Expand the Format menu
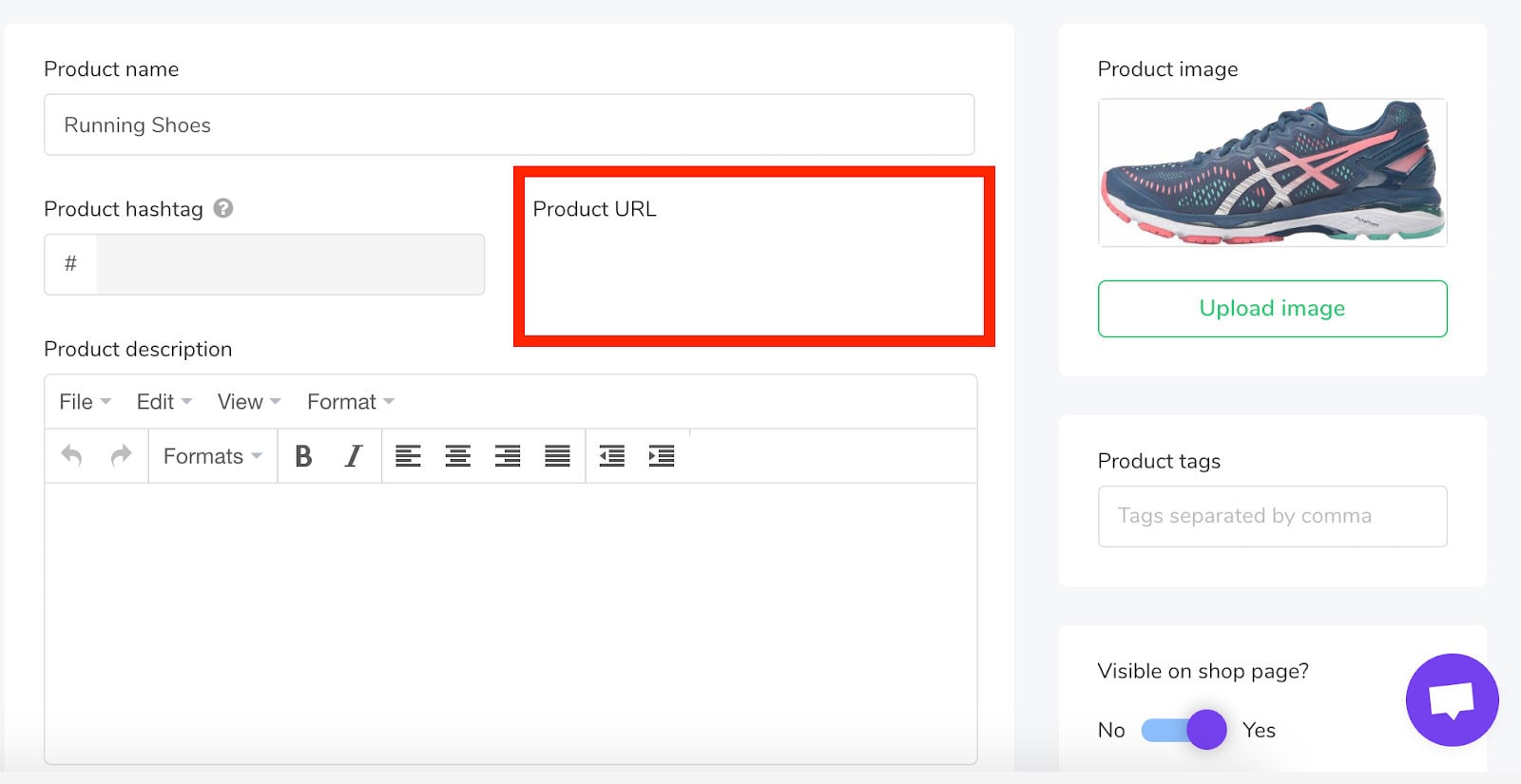This screenshot has height=784, width=1521. (350, 402)
